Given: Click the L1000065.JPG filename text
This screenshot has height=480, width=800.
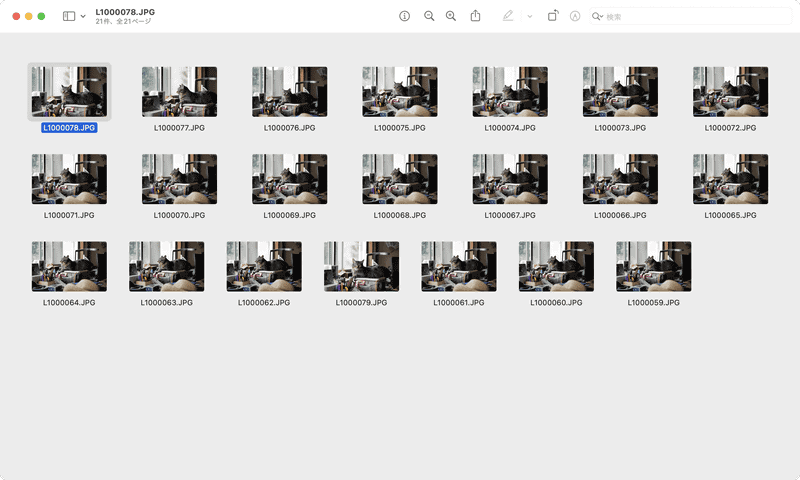Looking at the screenshot, I should click(731, 215).
